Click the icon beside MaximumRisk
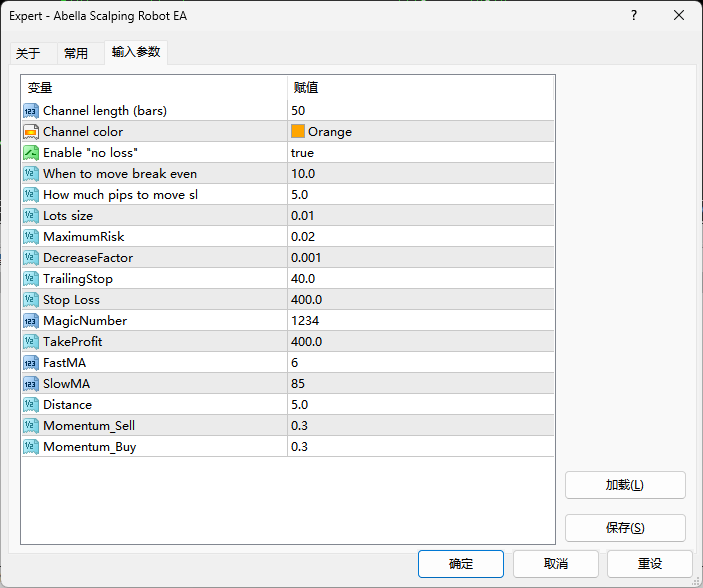The height and width of the screenshot is (588, 703). 30,237
